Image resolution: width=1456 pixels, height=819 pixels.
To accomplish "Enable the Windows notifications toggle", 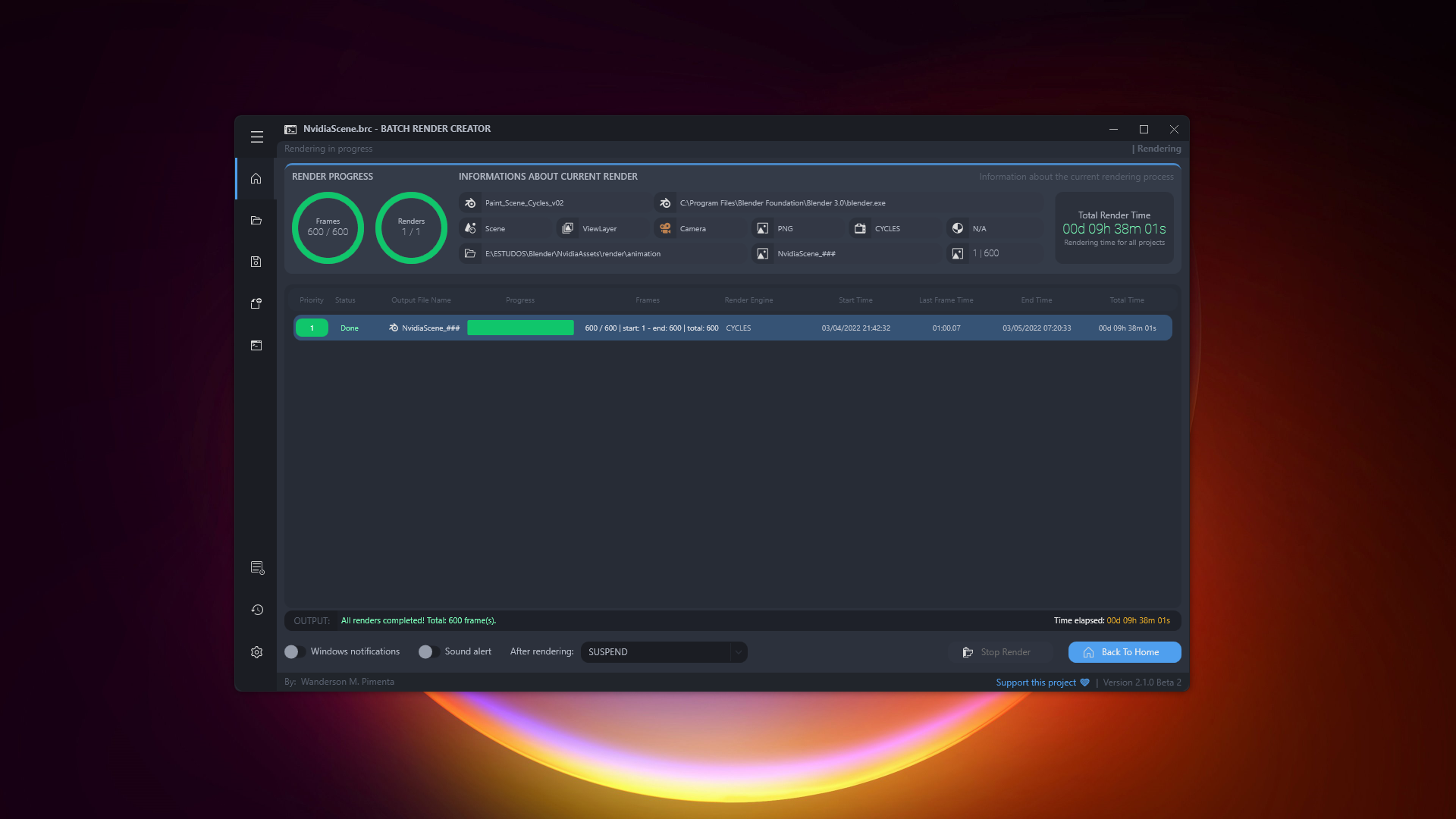I will (x=294, y=652).
